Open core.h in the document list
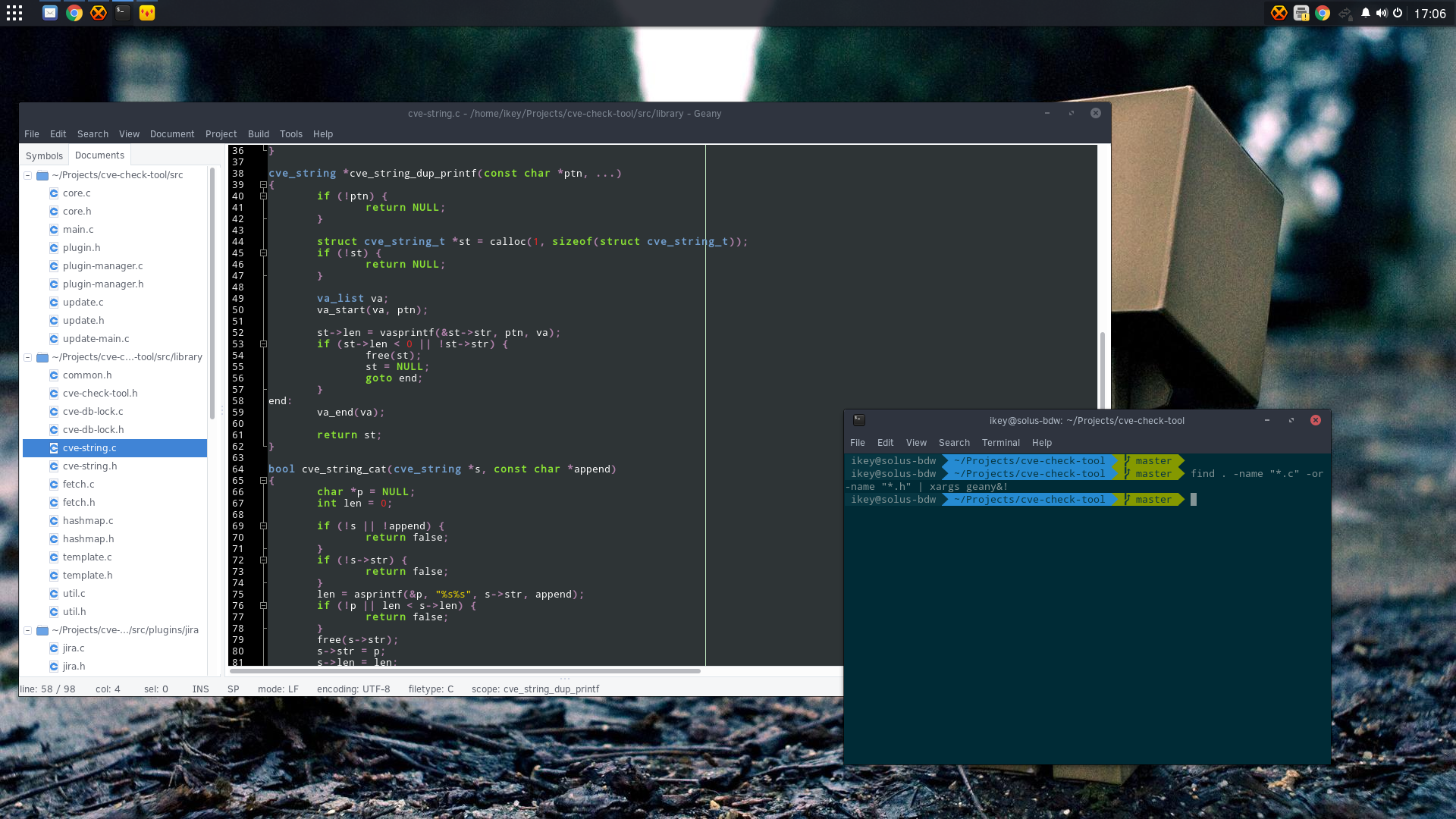Viewport: 1456px width, 819px height. [x=77, y=212]
